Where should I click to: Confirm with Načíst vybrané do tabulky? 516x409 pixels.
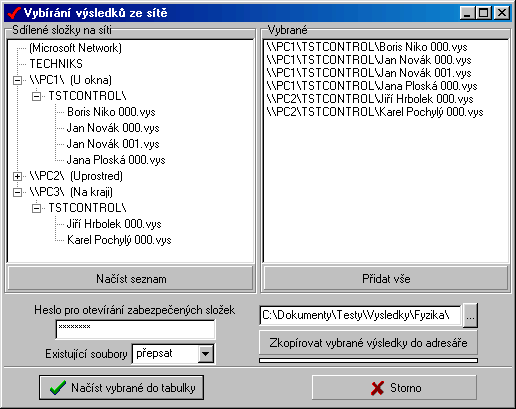(x=121, y=388)
